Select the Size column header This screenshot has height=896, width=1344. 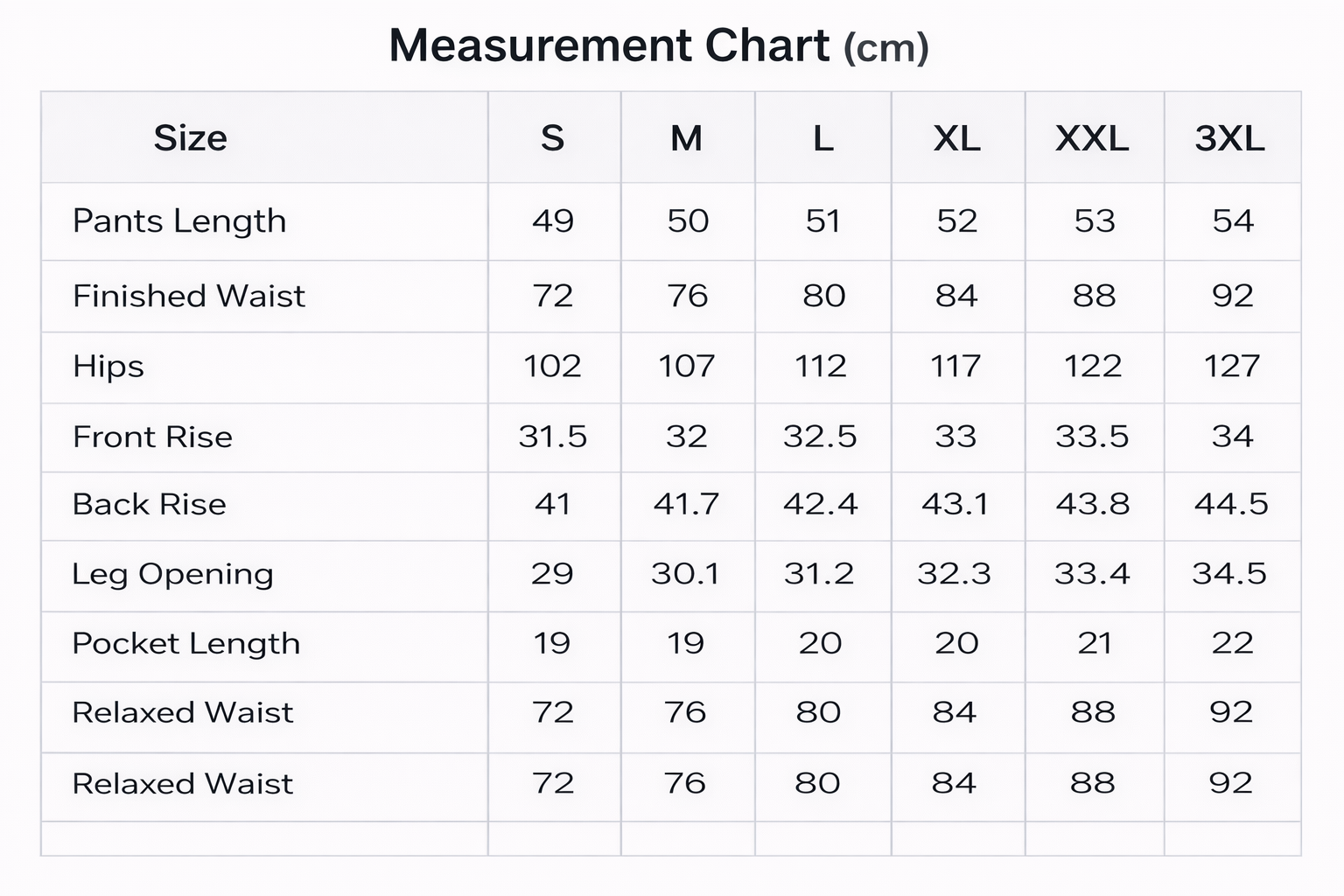tap(190, 138)
